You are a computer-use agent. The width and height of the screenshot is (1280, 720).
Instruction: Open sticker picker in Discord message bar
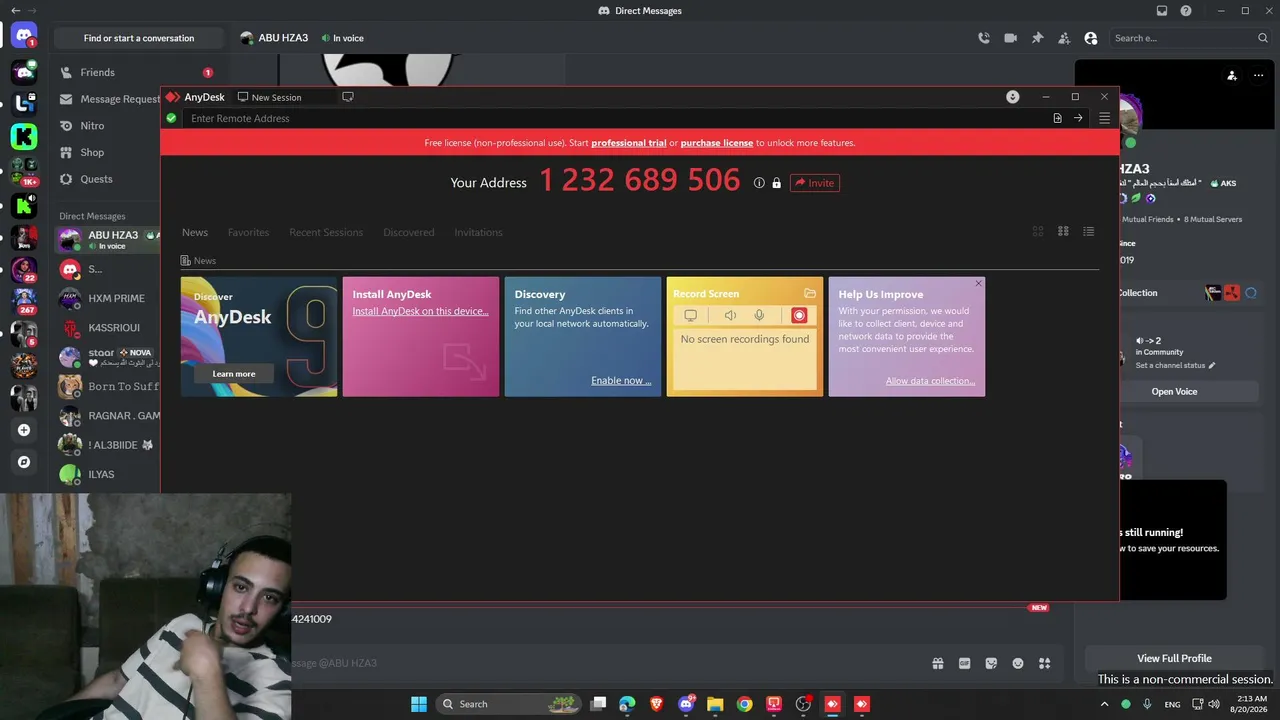pos(991,663)
